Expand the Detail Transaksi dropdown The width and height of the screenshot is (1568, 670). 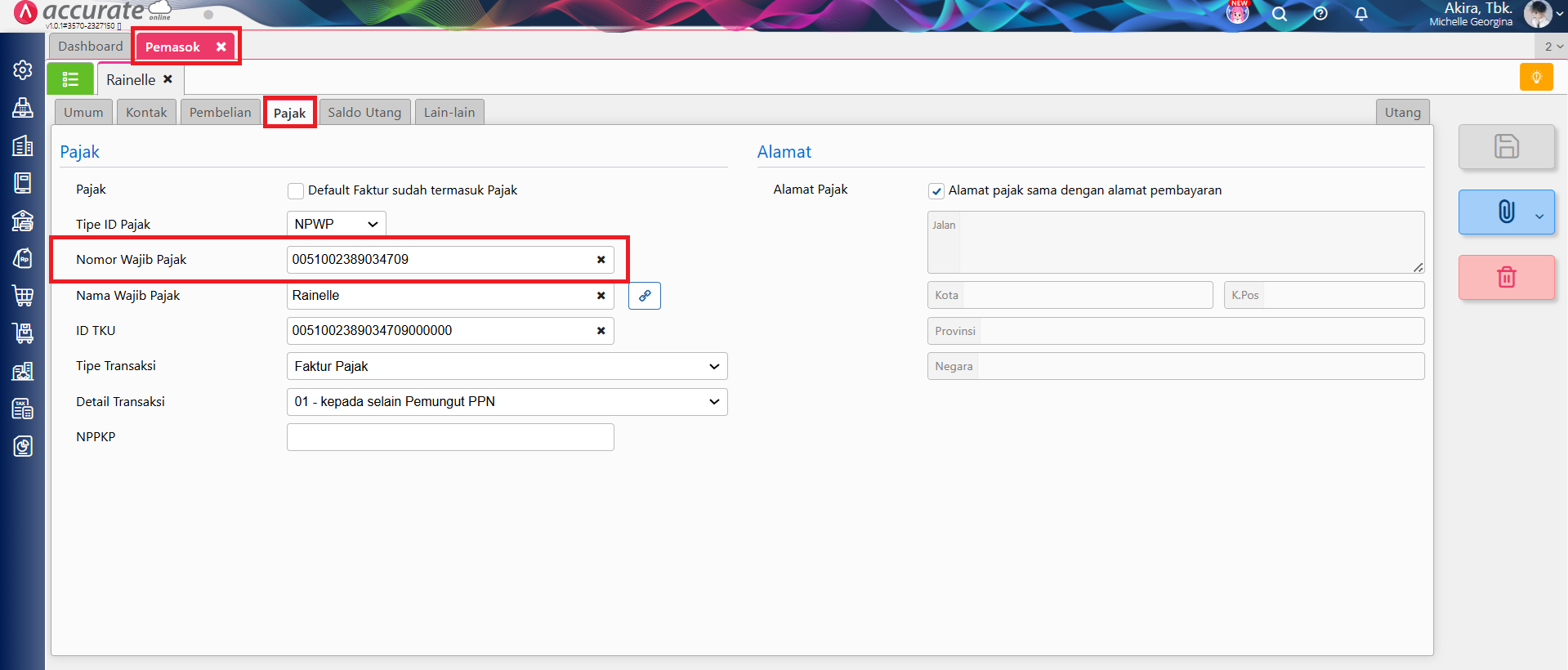coord(507,402)
